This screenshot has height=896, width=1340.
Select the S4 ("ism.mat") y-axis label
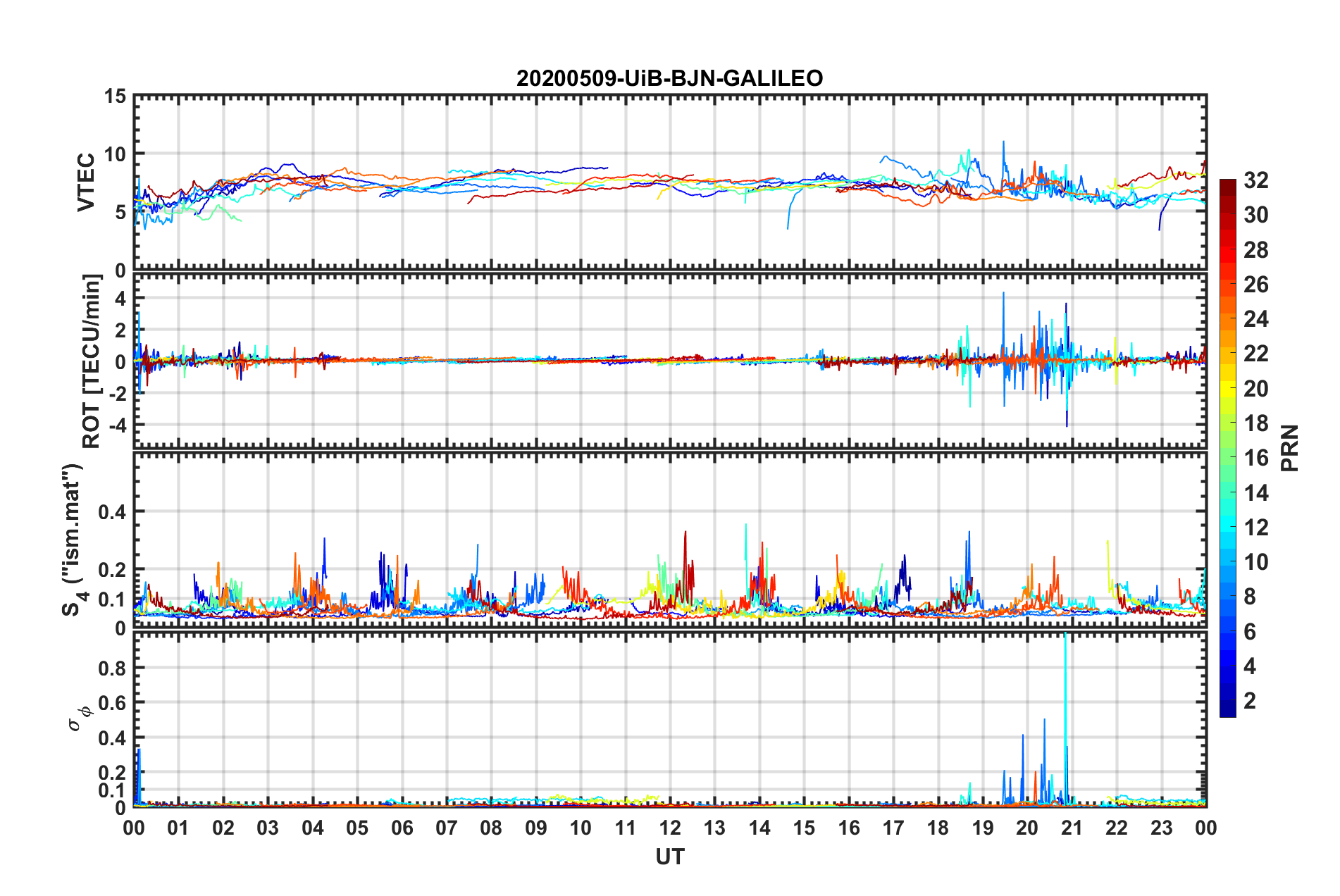tap(73, 540)
